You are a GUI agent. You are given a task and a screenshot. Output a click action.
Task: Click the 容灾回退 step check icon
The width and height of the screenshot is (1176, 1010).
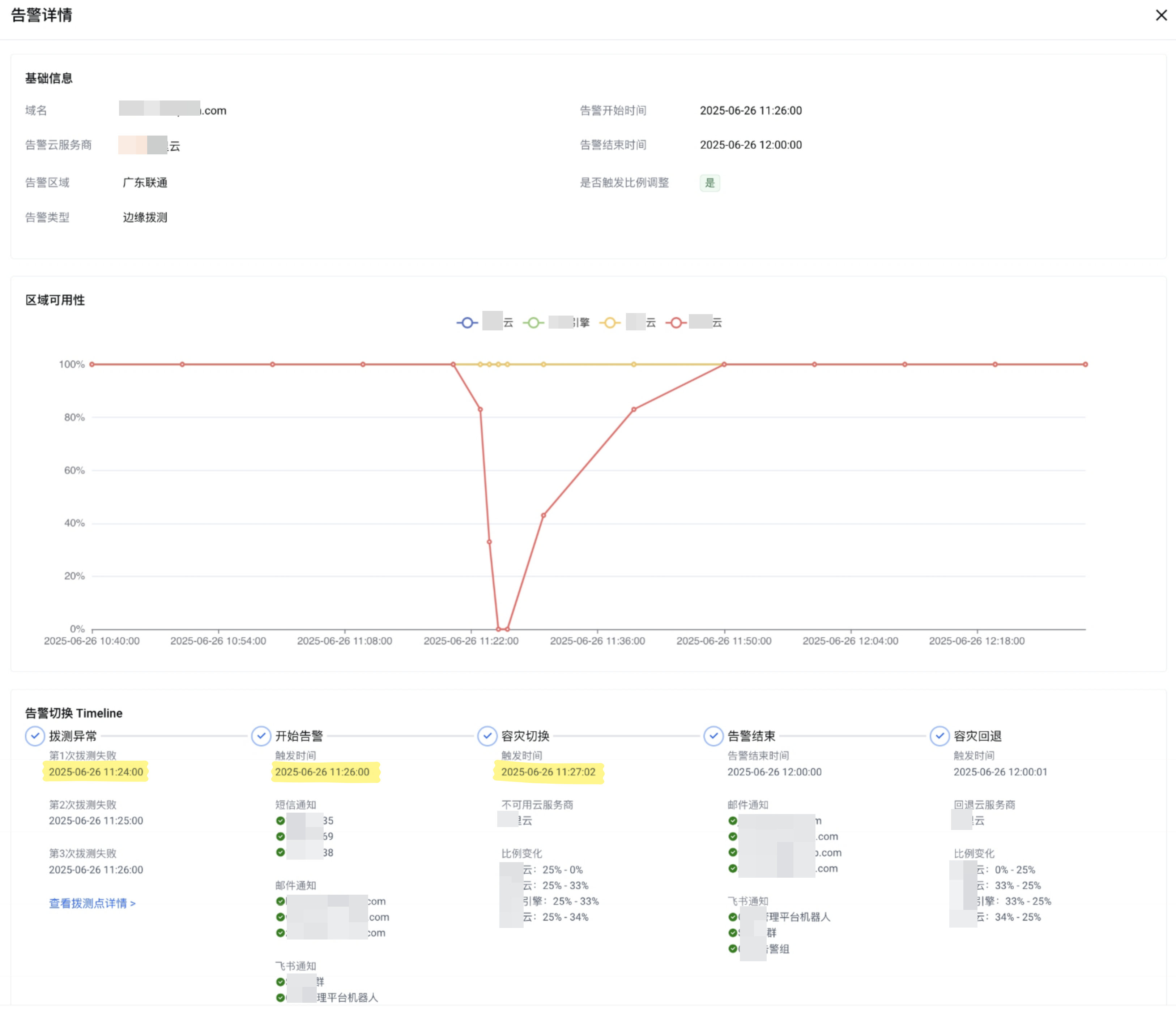point(939,736)
